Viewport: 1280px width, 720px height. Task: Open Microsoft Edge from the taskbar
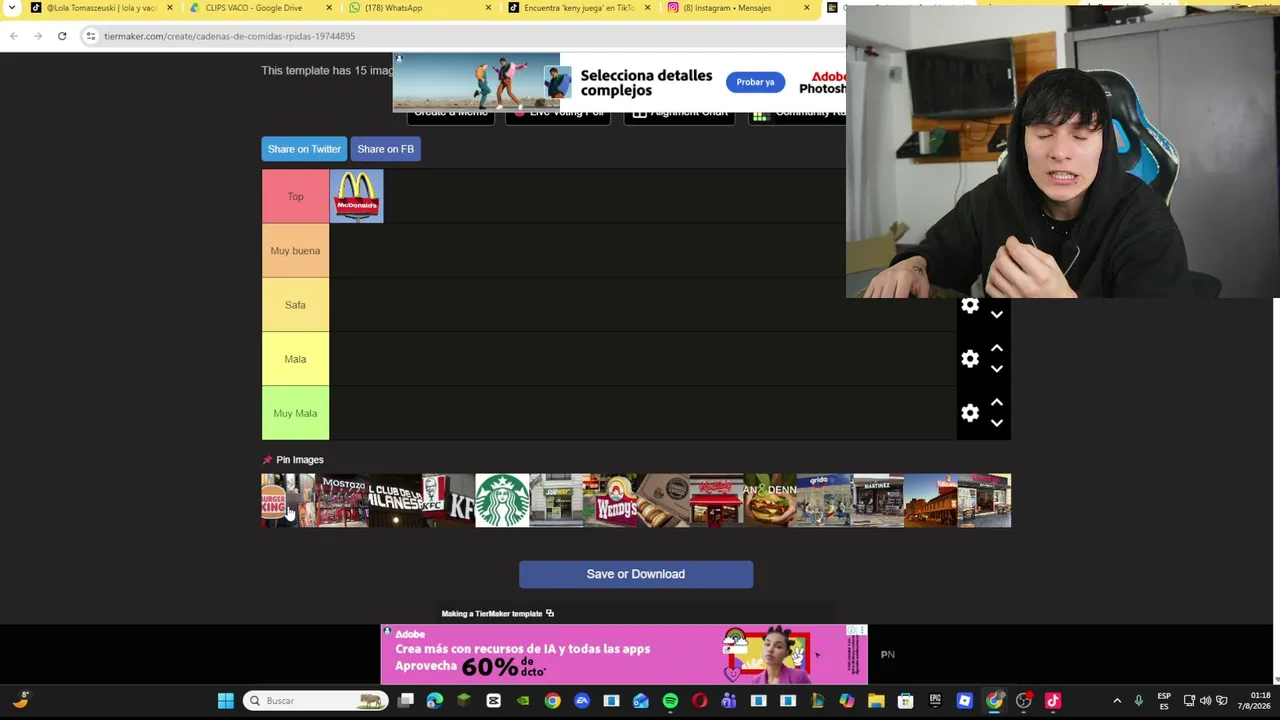(x=435, y=701)
